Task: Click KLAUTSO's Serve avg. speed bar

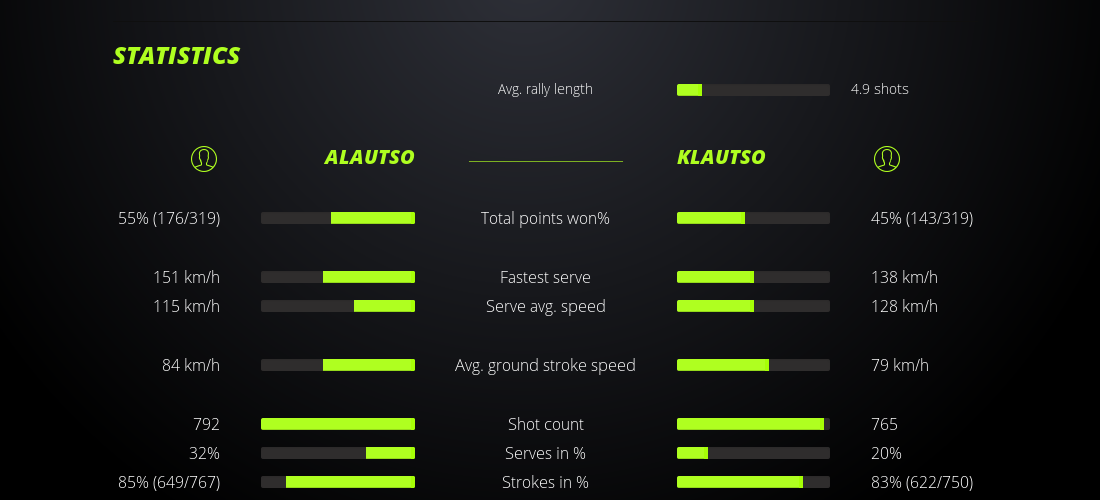Action: click(753, 306)
